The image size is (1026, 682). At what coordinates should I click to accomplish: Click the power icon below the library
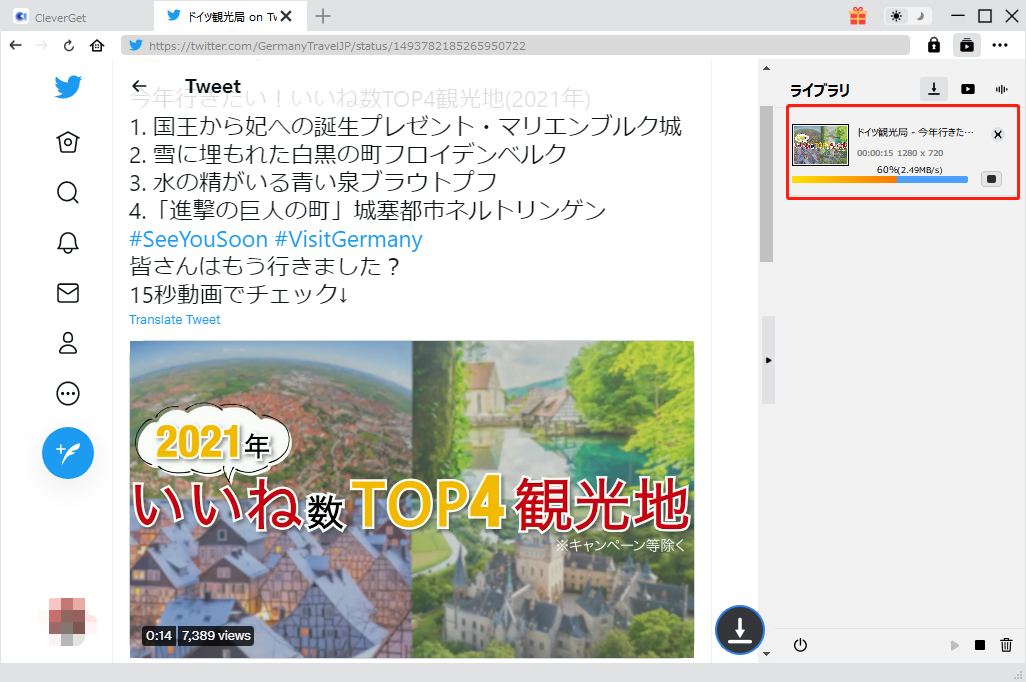tap(799, 645)
